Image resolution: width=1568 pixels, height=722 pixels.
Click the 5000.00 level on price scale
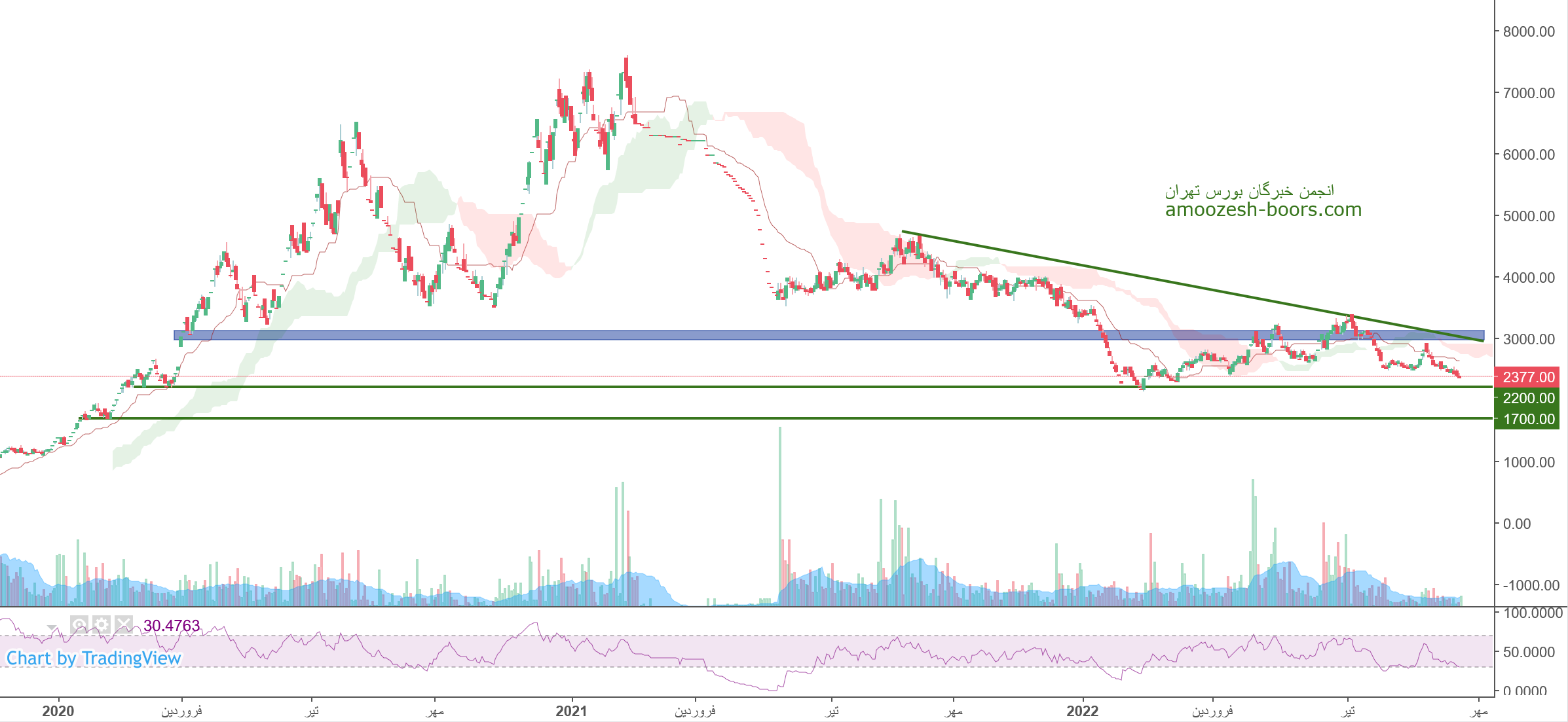coord(1529,216)
